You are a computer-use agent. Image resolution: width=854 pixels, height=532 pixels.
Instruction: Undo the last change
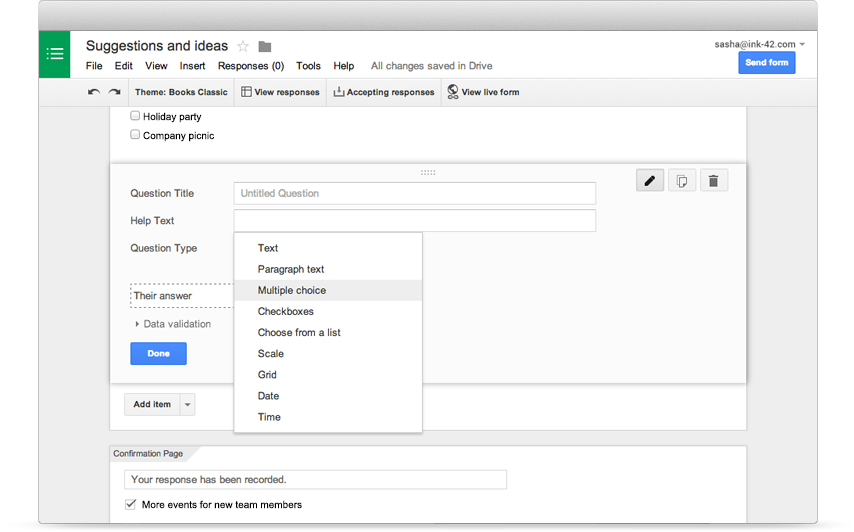click(94, 92)
